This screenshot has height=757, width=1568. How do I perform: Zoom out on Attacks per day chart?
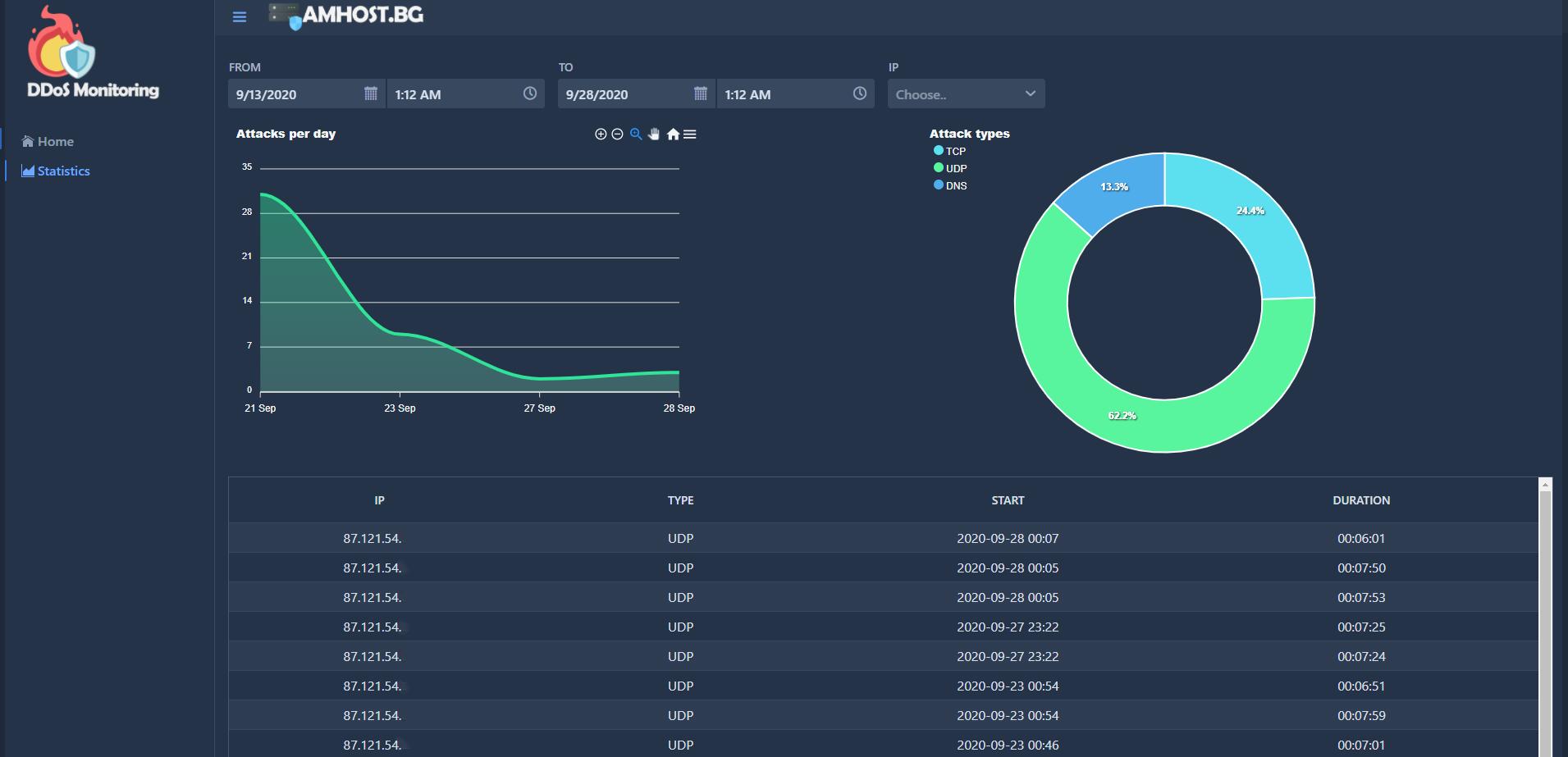(617, 135)
